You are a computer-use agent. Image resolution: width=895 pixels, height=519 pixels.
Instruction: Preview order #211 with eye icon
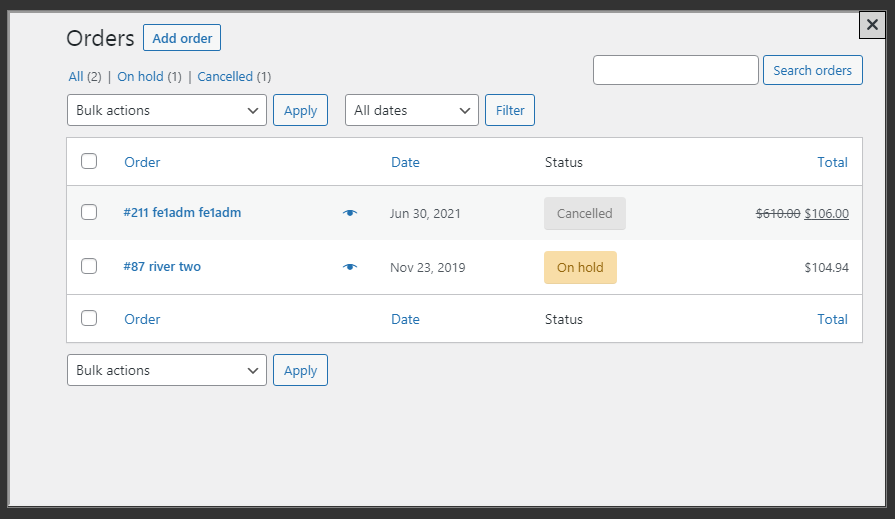pos(349,213)
